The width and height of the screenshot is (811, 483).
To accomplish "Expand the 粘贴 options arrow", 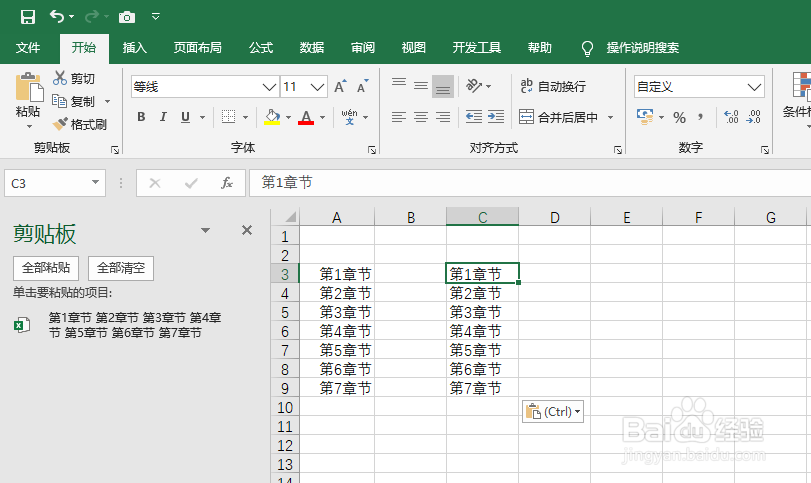I will [29, 127].
